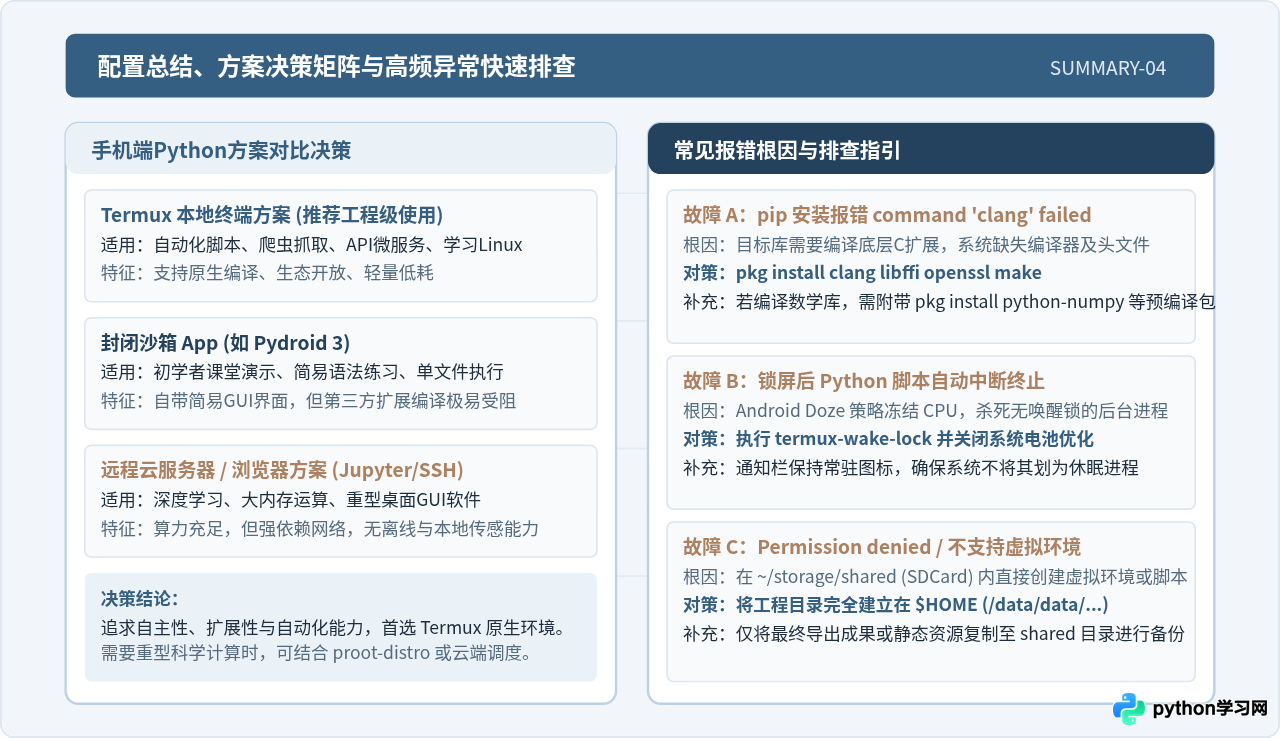
Task: Click the line "适用：自动化脚本、爬虫抓取、API微服务、学习Linux"
Action: pos(312,244)
